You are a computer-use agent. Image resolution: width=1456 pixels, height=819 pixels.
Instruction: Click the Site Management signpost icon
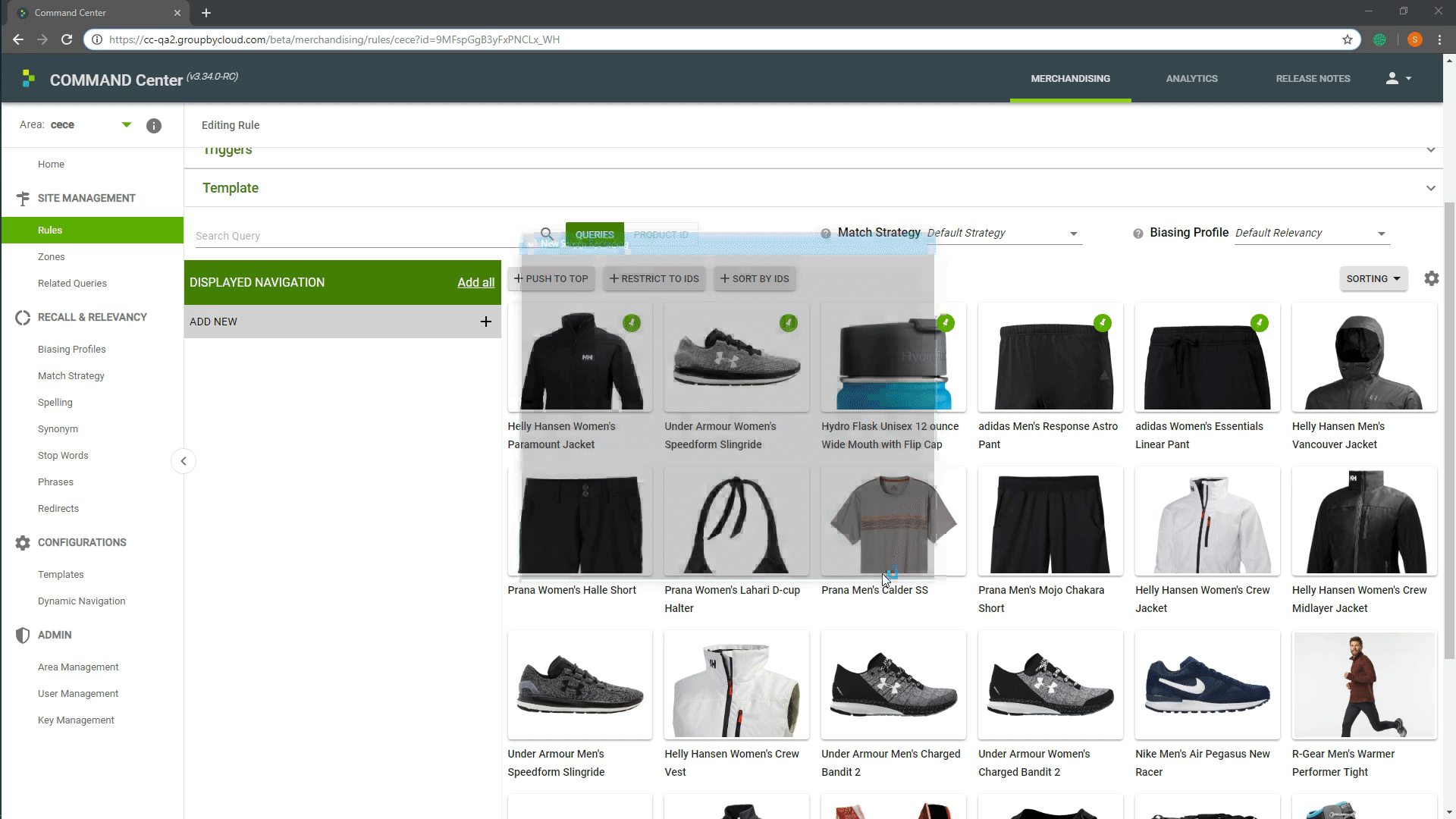(x=23, y=199)
